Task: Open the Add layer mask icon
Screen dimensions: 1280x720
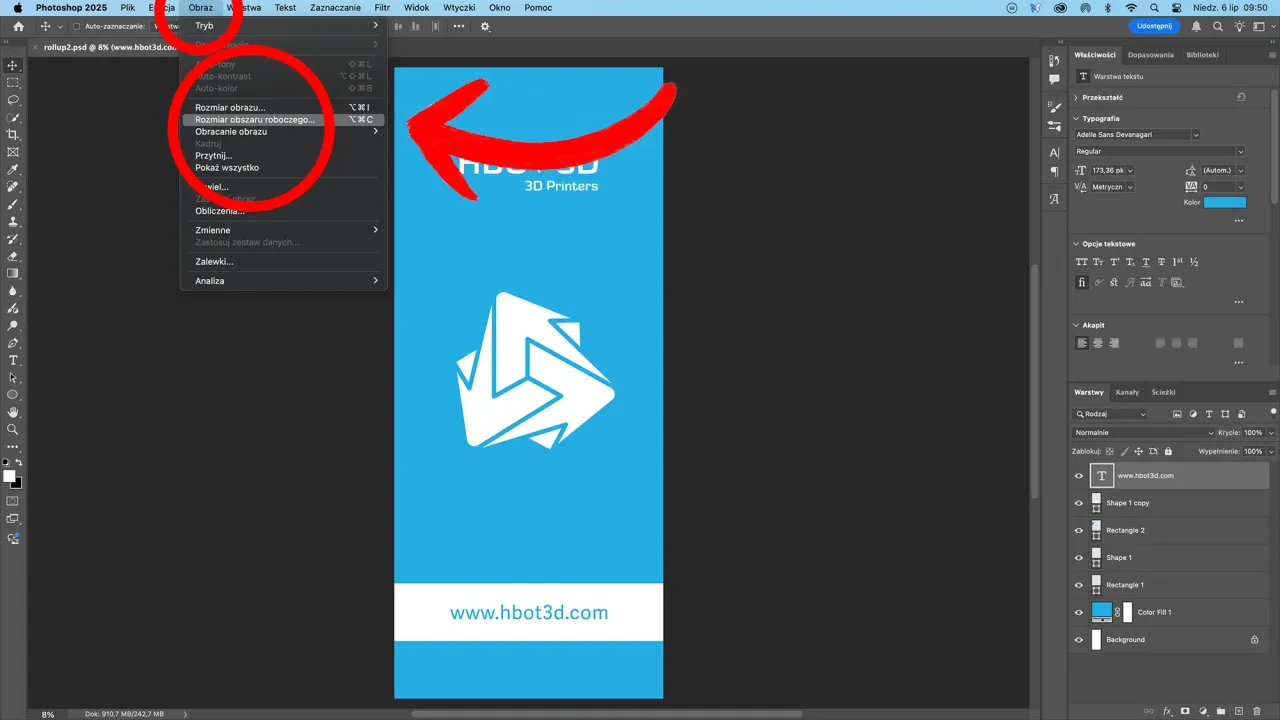Action: click(1186, 711)
